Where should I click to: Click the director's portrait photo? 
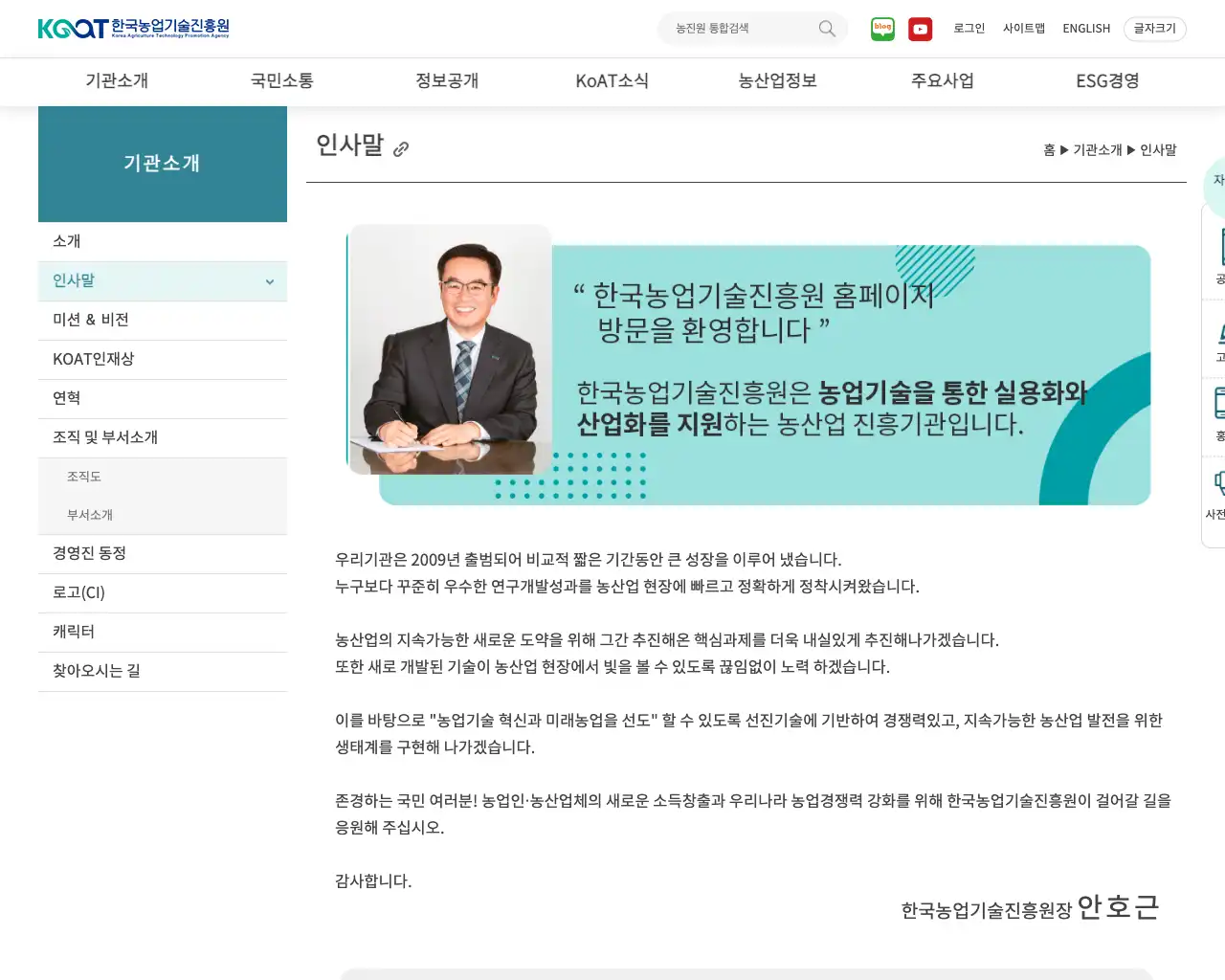point(450,350)
